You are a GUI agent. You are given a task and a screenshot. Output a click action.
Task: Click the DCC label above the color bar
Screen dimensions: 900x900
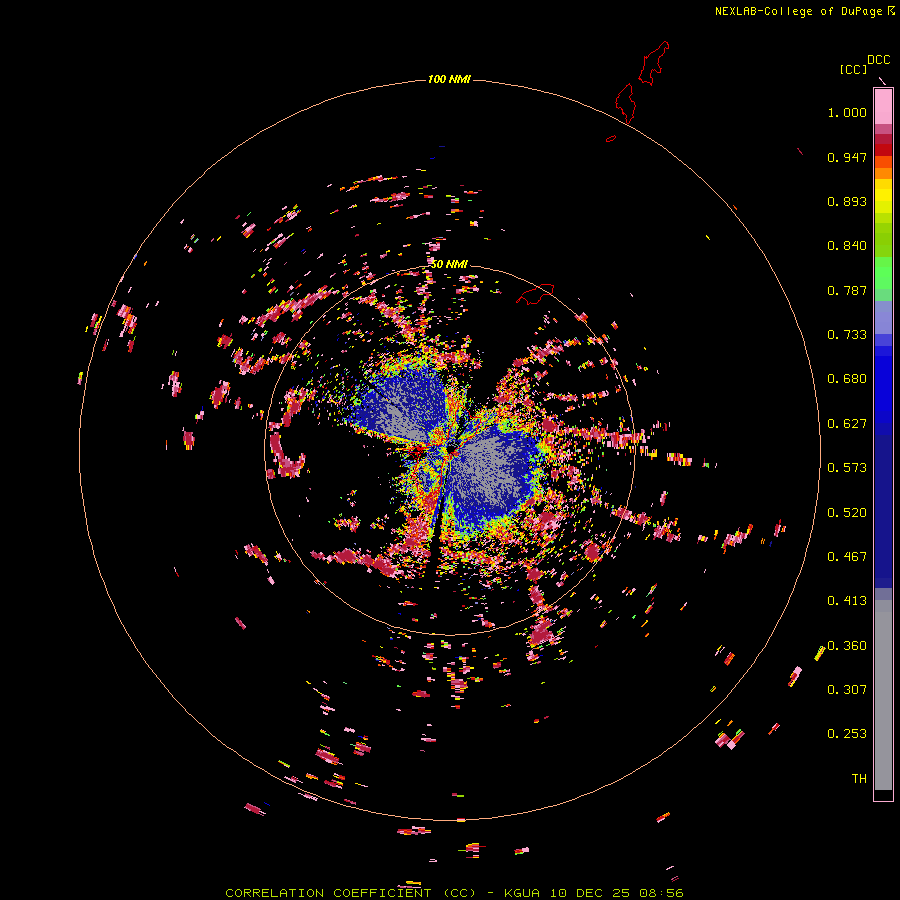[879, 60]
